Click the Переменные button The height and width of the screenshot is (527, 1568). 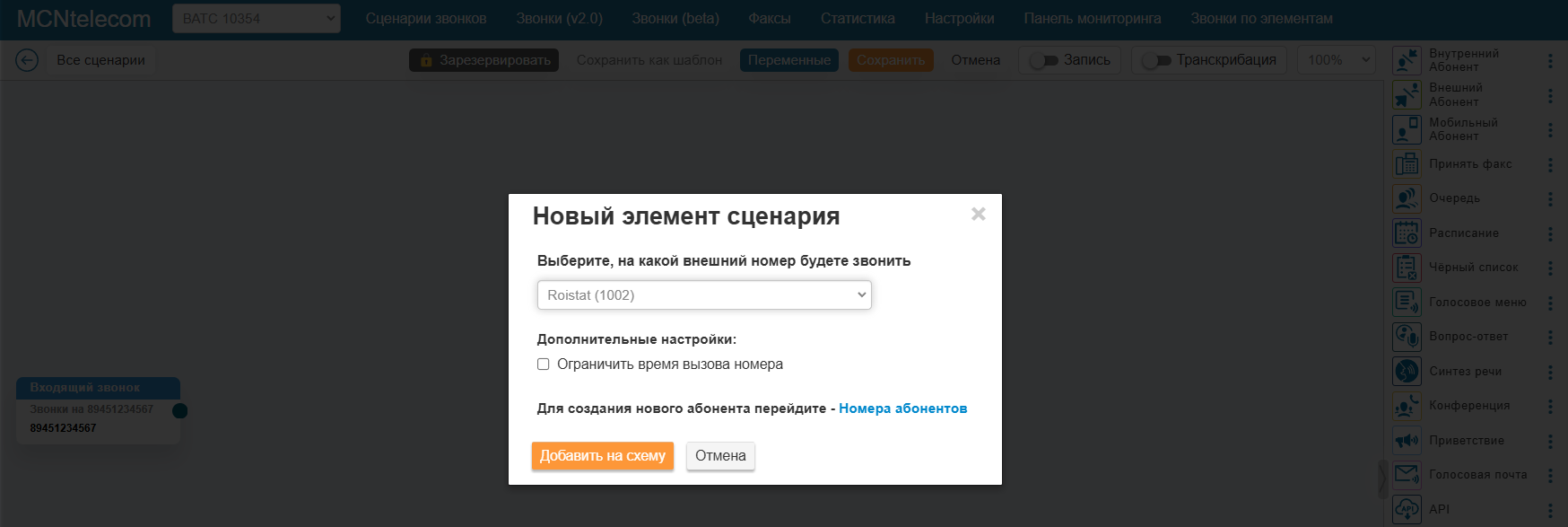789,60
